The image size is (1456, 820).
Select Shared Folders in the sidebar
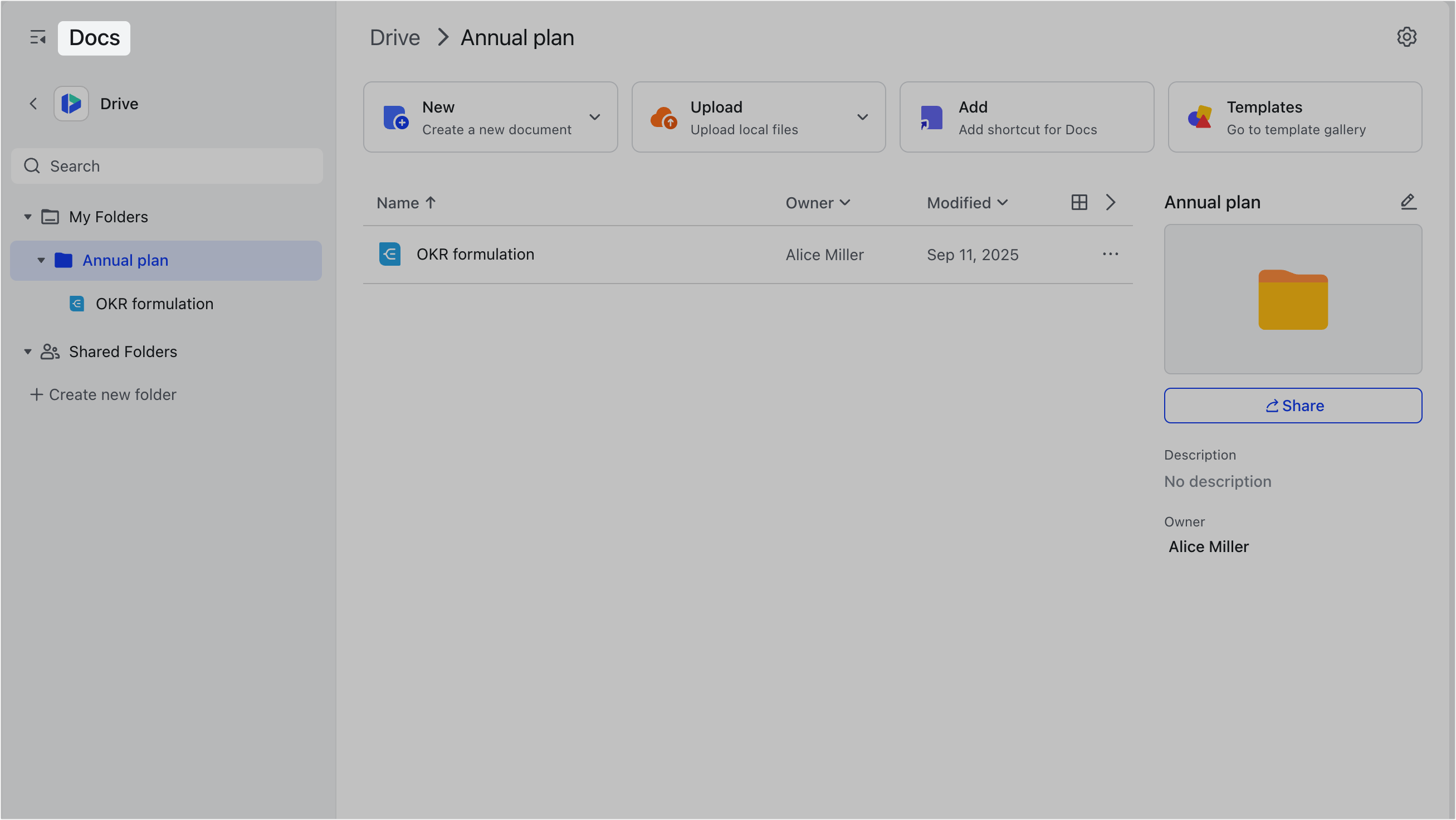123,352
